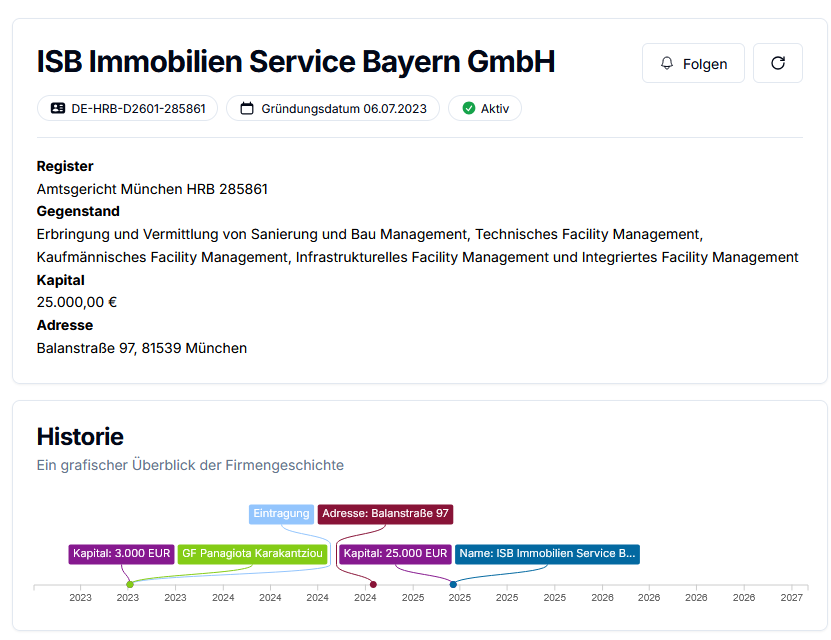Click the 'Amtsgericht München HRB 285861' register text

(x=152, y=189)
